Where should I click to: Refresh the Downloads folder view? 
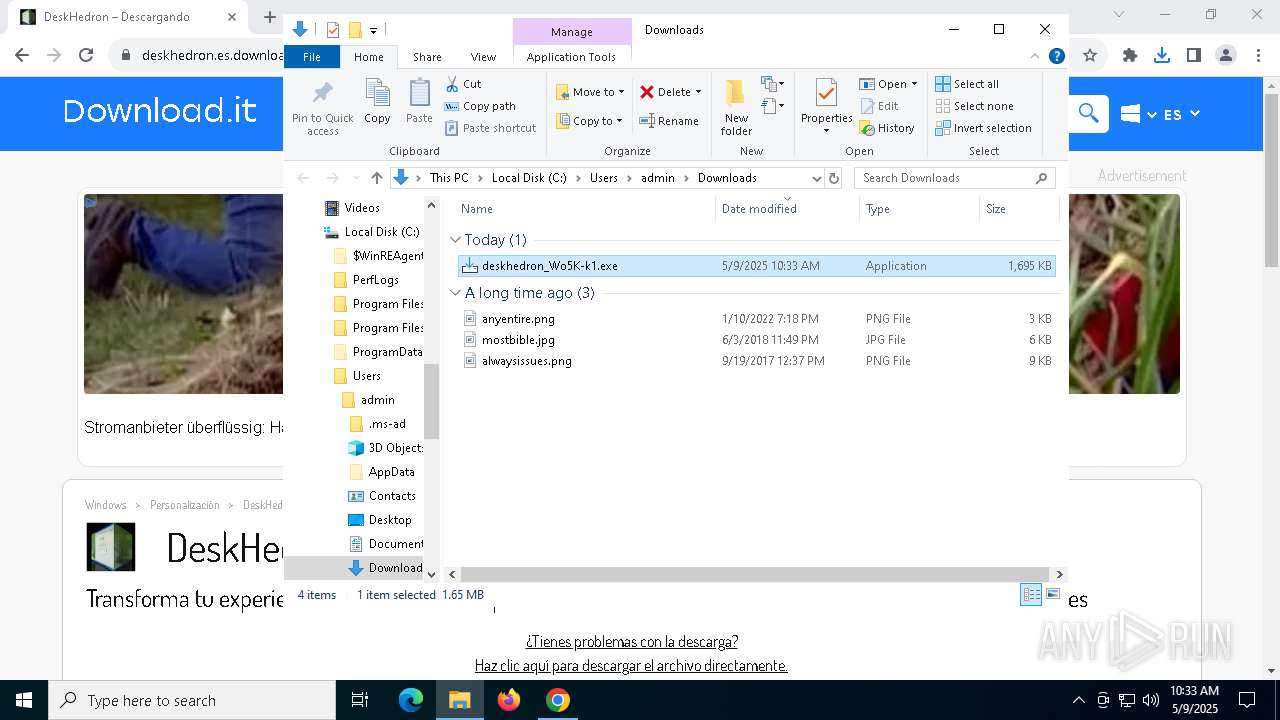[834, 178]
